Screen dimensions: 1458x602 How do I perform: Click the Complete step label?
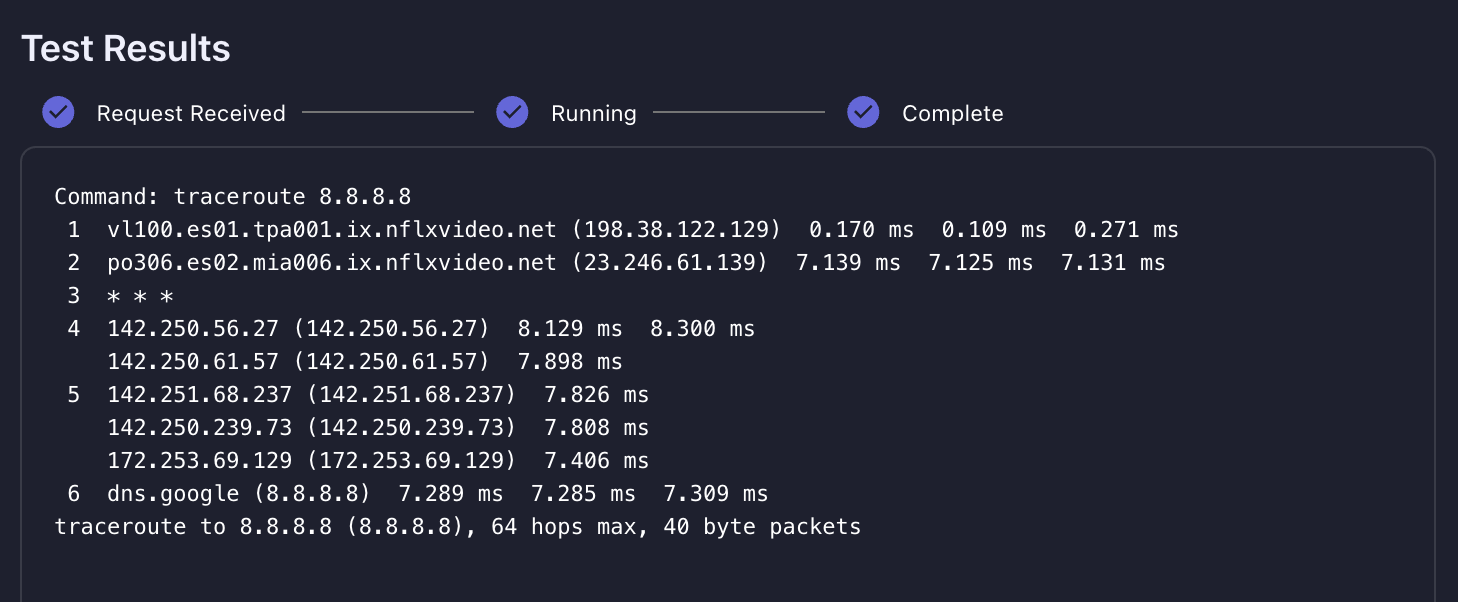pyautogui.click(x=953, y=114)
